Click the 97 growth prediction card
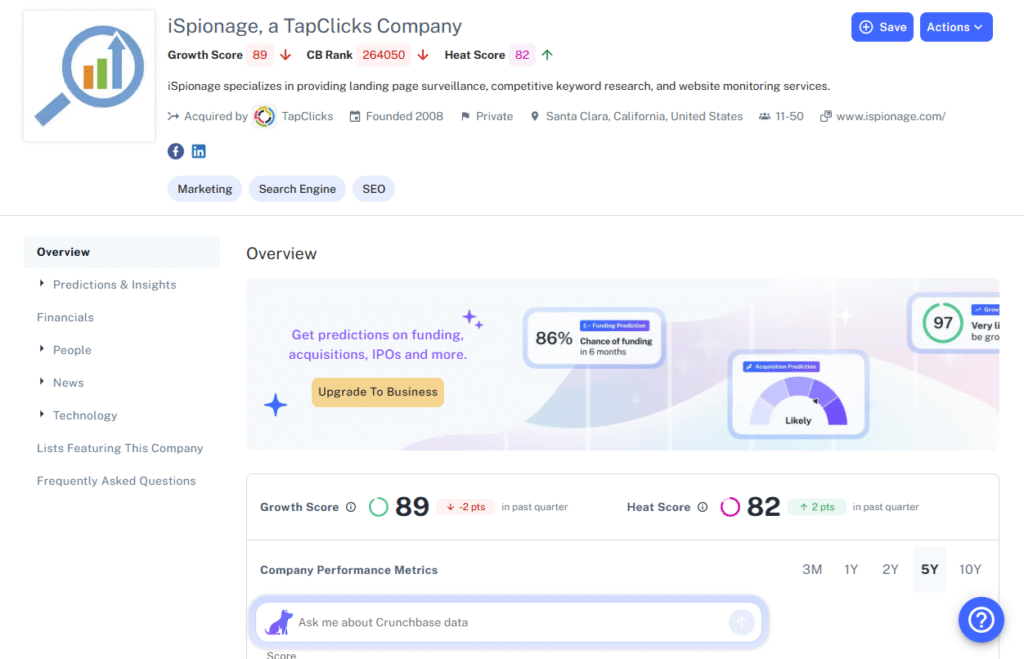 click(954, 323)
